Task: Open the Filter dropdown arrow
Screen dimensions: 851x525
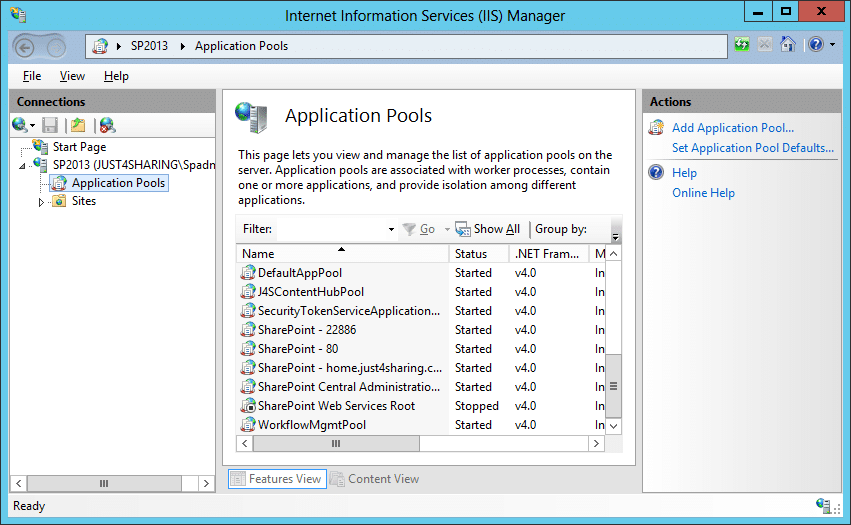Action: (391, 230)
